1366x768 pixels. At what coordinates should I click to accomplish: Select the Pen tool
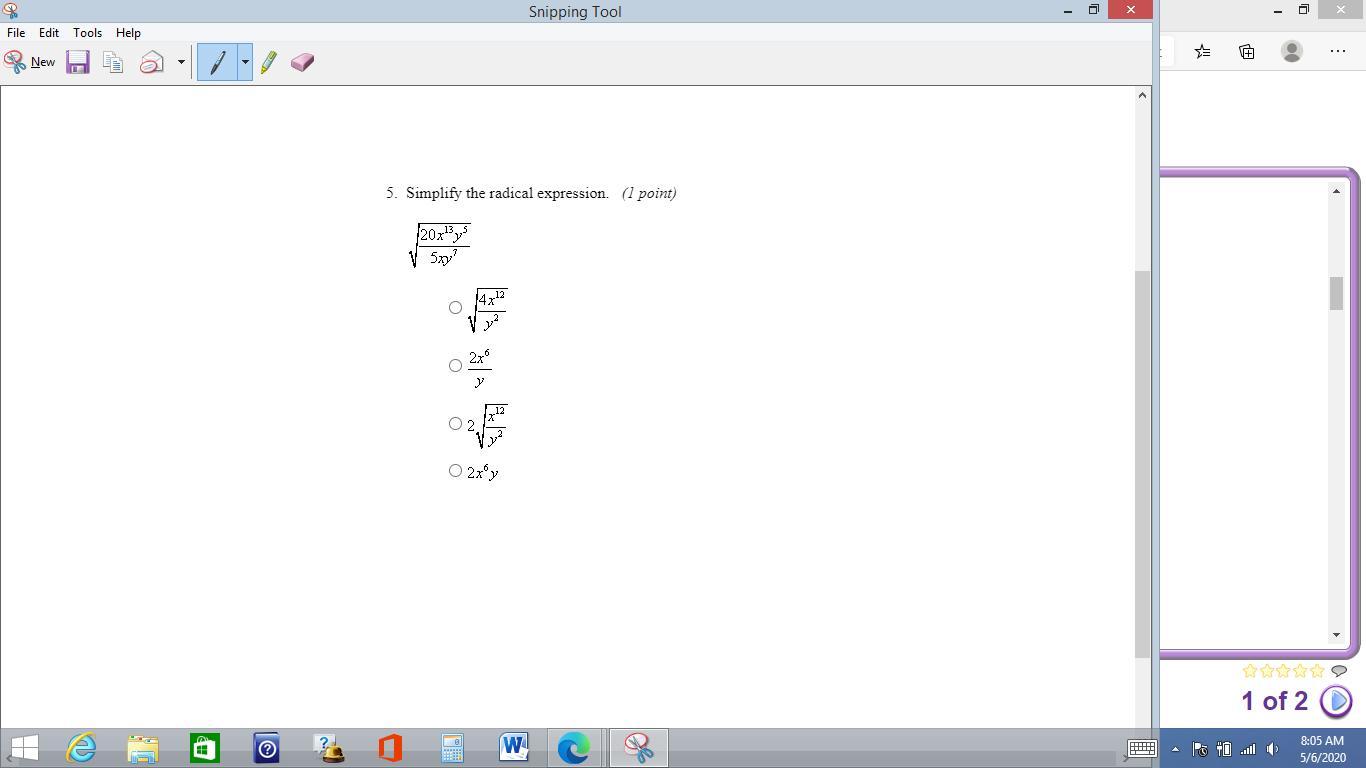(217, 62)
